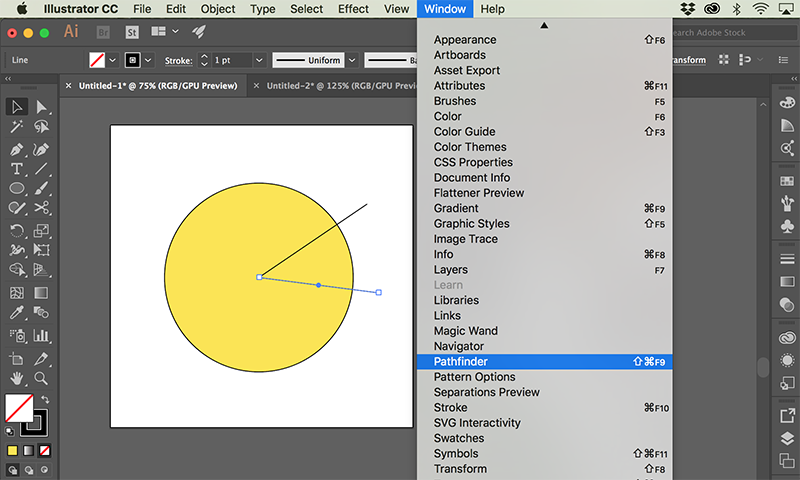800x480 pixels.
Task: Open the stroke weight dropdown
Action: click(x=259, y=60)
